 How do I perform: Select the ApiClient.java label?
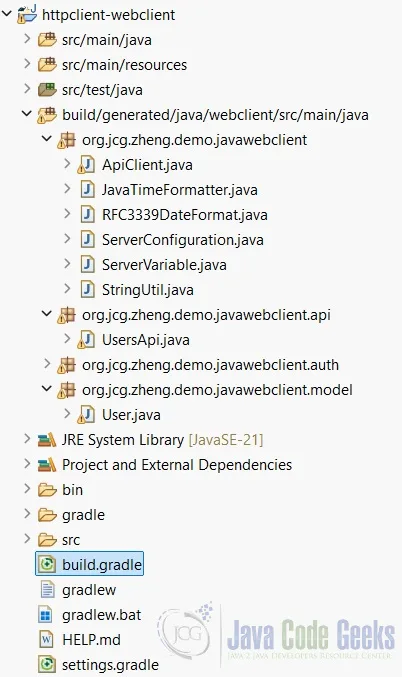(147, 165)
